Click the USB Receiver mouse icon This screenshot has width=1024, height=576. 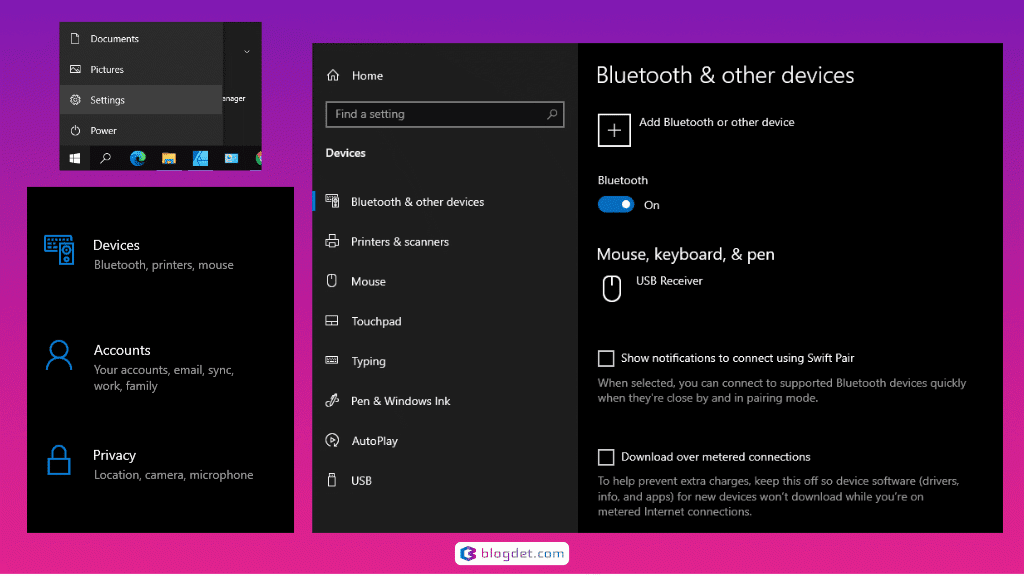click(611, 288)
